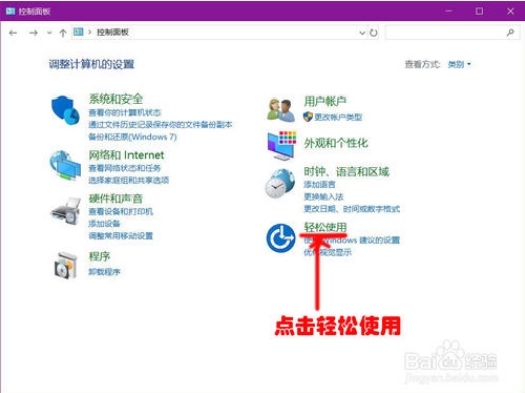Screen dimensions: 525x393
Task: Click the Forward arrow in navigation bar
Action: [x=33, y=33]
